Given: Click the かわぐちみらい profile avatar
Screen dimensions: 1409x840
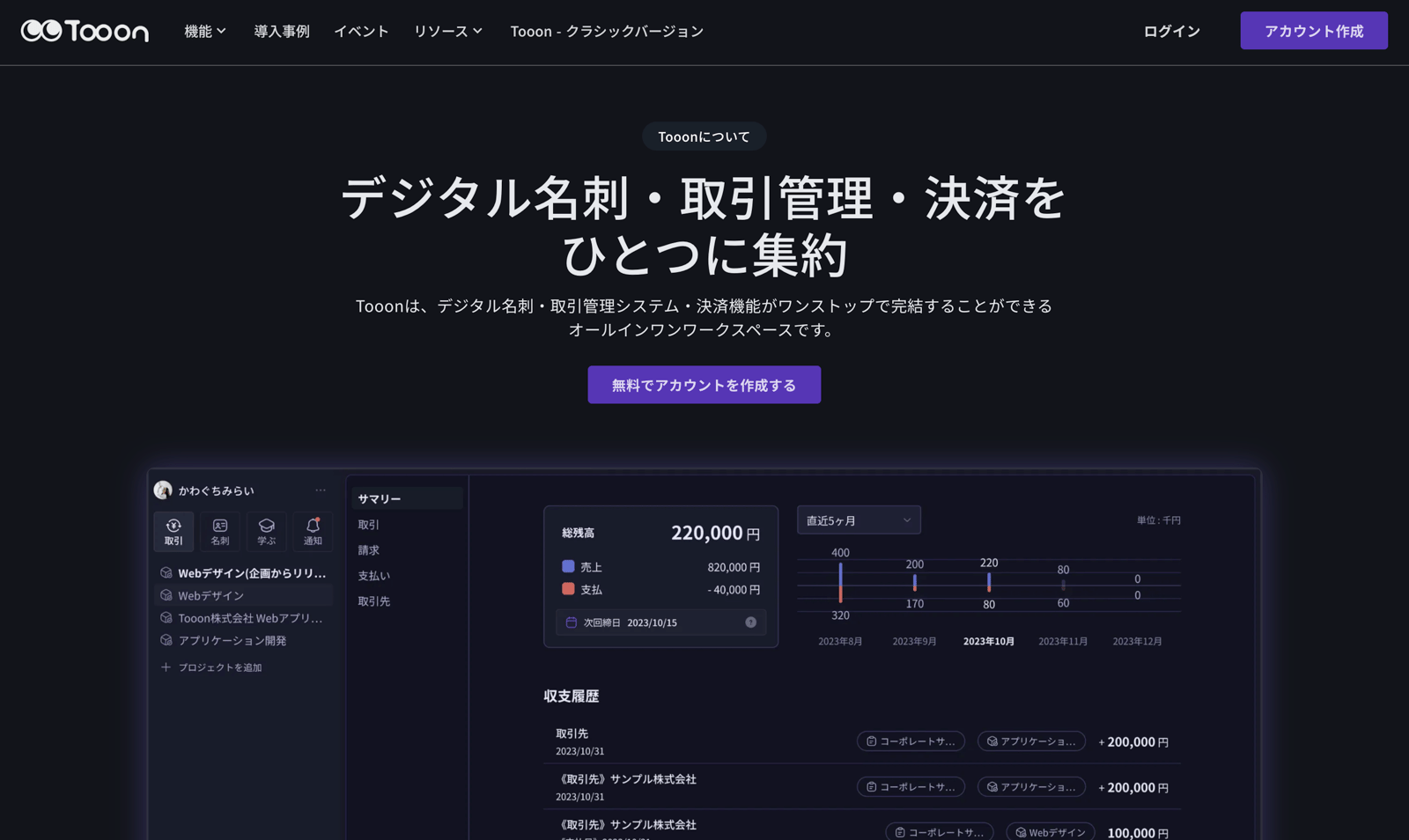Looking at the screenshot, I should pyautogui.click(x=163, y=490).
